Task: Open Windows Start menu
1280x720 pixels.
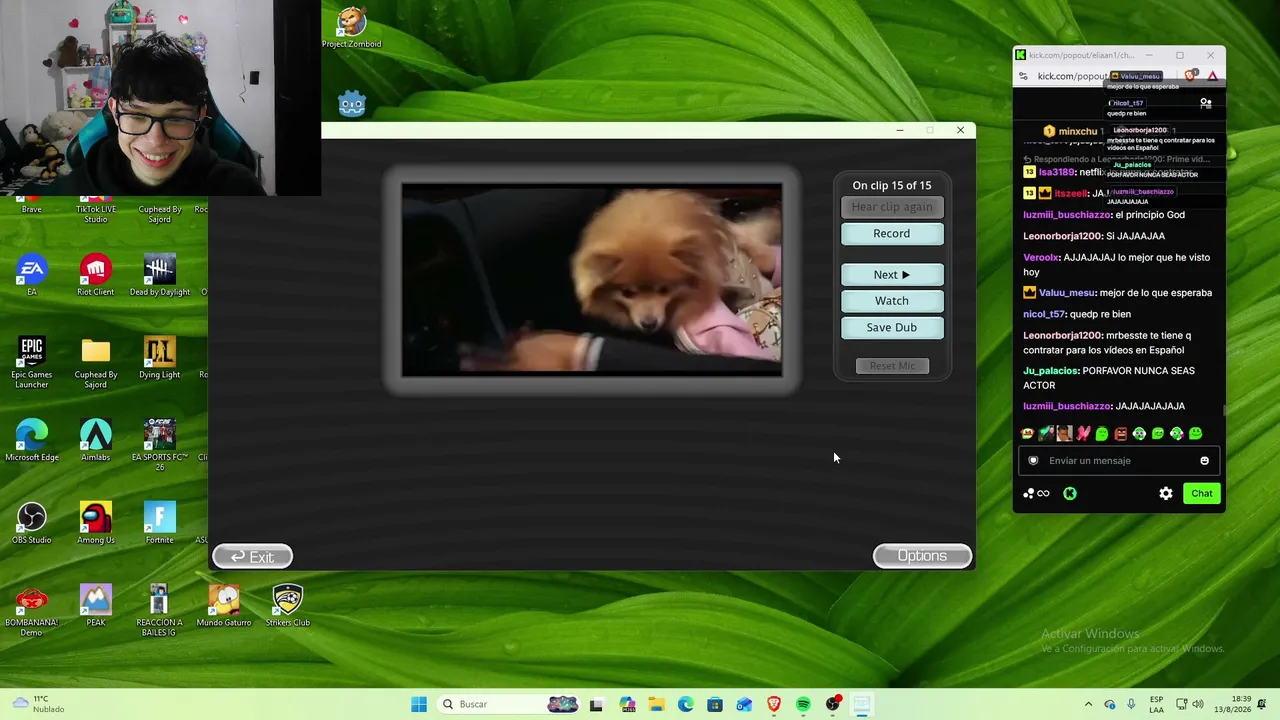Action: (419, 704)
